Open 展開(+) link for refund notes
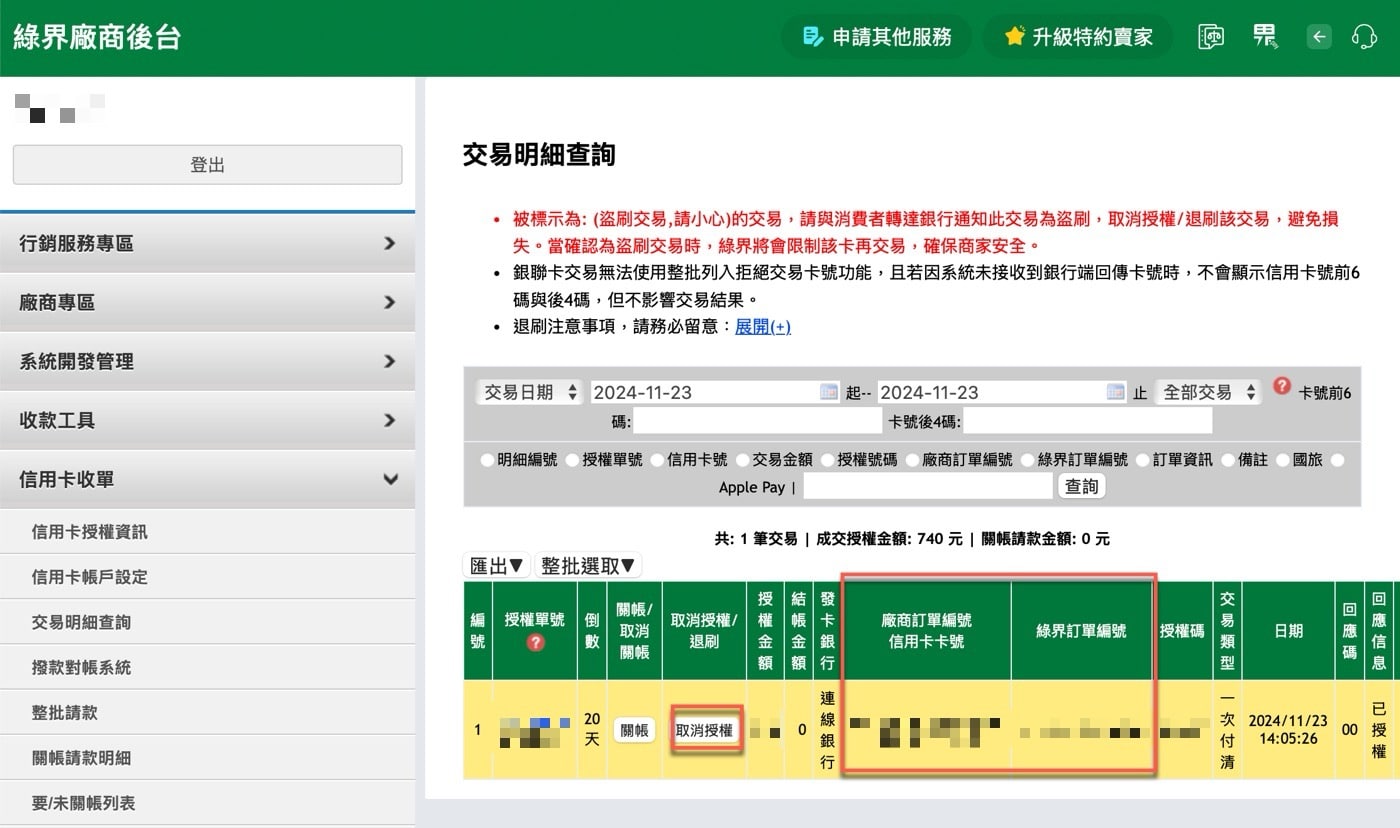Screen dimensions: 1400x828 click(763, 327)
